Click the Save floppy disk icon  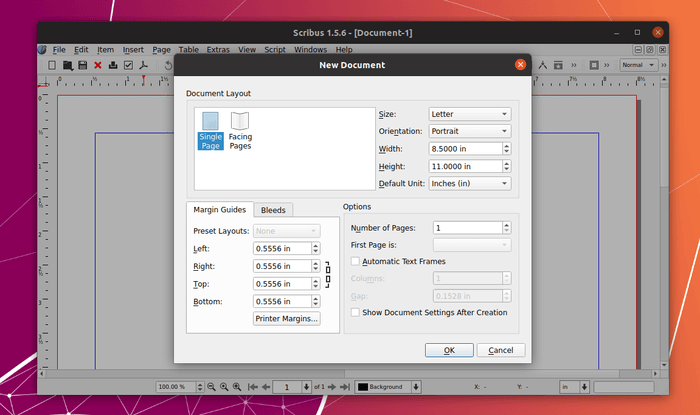[x=83, y=65]
